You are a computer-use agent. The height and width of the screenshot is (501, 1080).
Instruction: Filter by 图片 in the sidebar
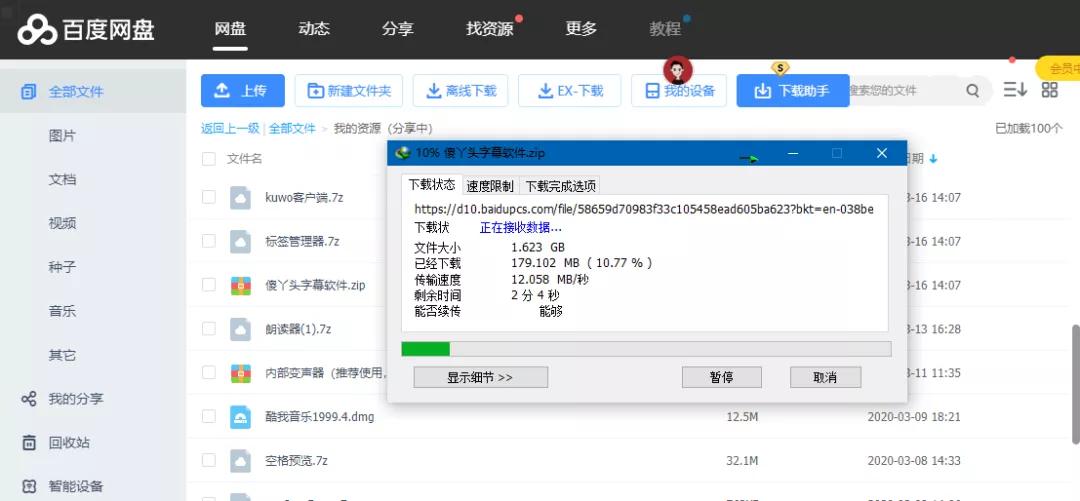pos(62,136)
